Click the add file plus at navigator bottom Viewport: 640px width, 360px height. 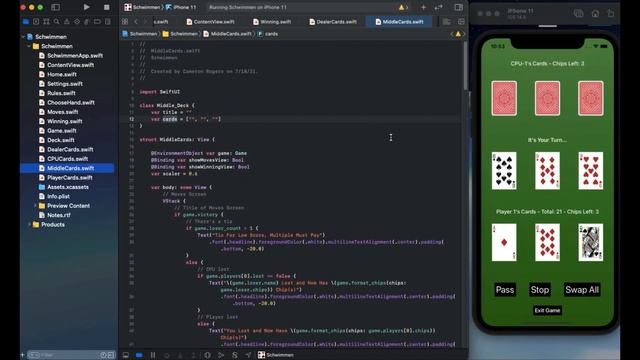[x=23, y=355]
